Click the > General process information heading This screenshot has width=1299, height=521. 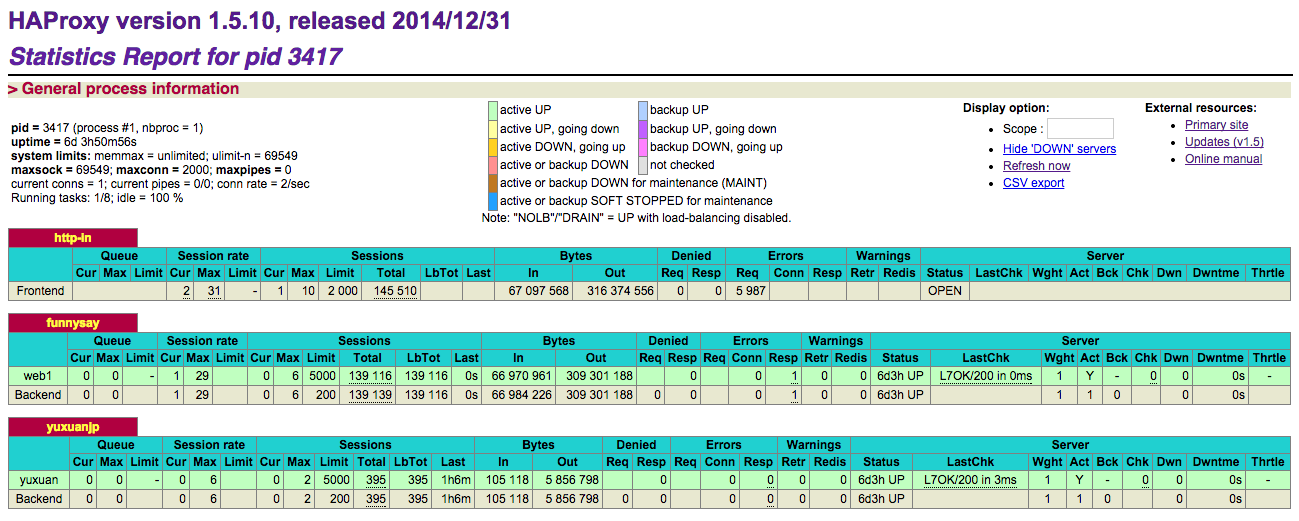pos(123,89)
